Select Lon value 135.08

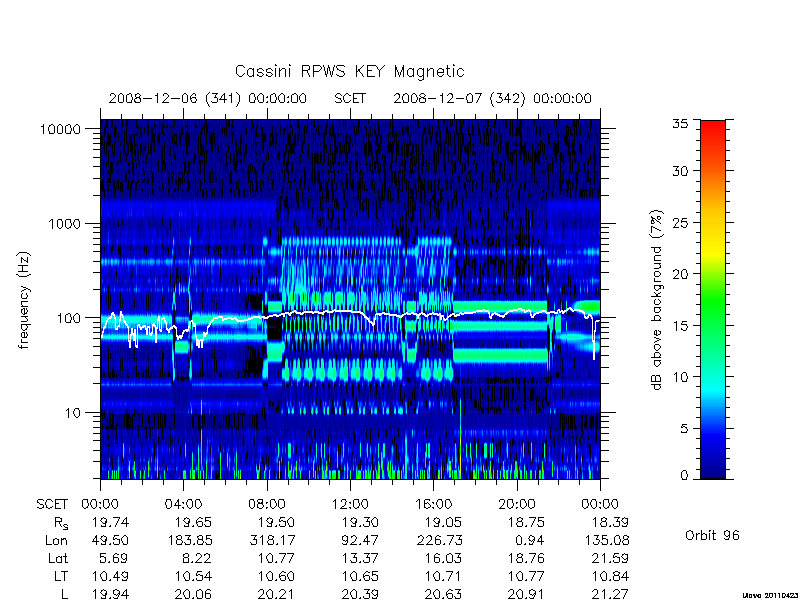(606, 540)
